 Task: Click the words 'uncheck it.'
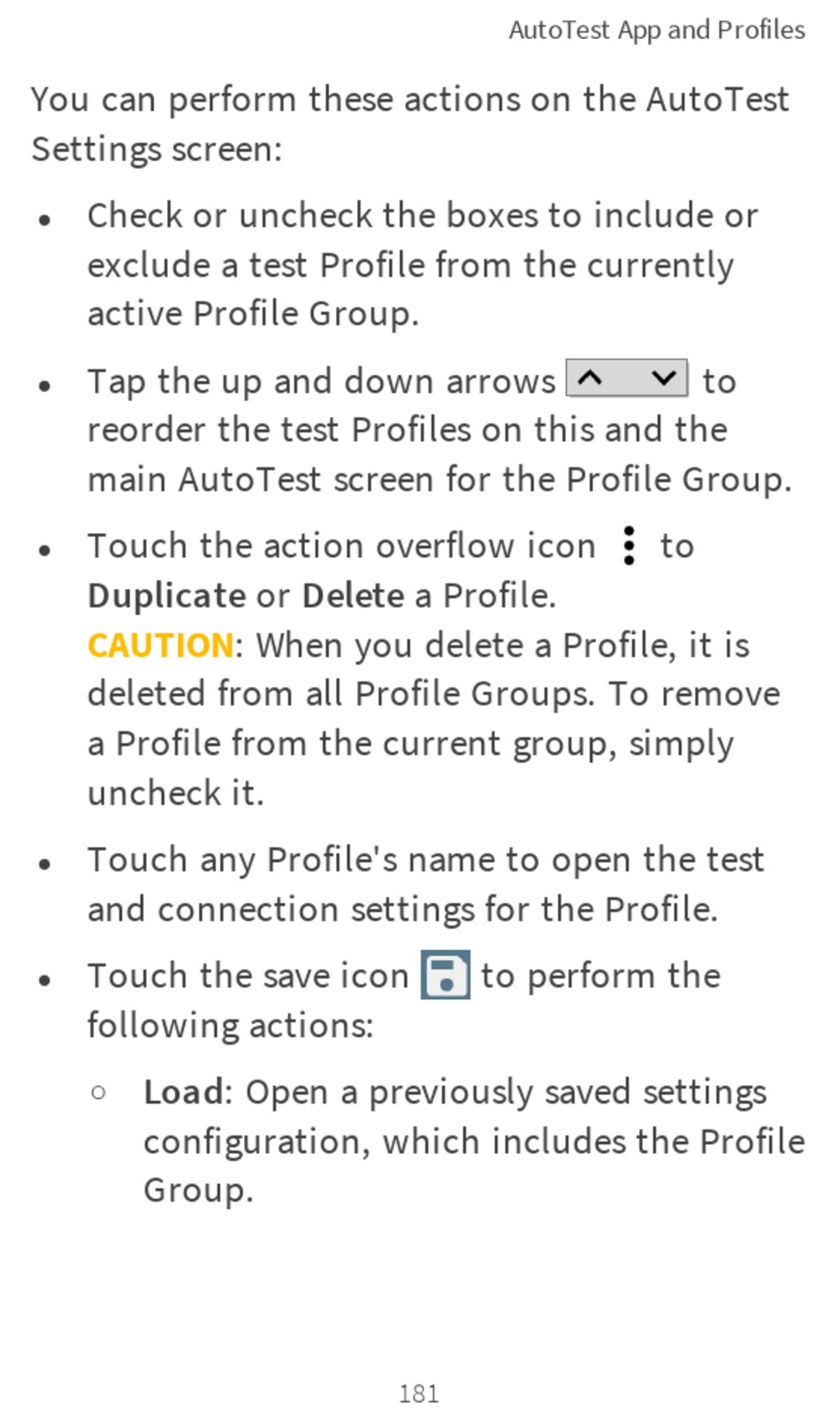[x=176, y=793]
